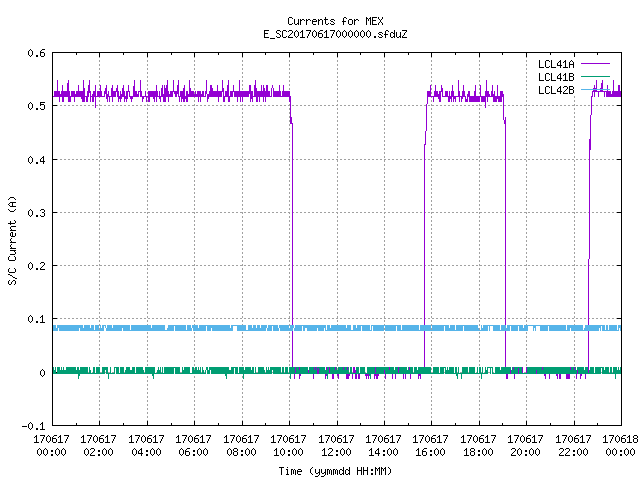Click the LCL41A legend label
Viewport: 640px width, 480px height.
click(556, 64)
